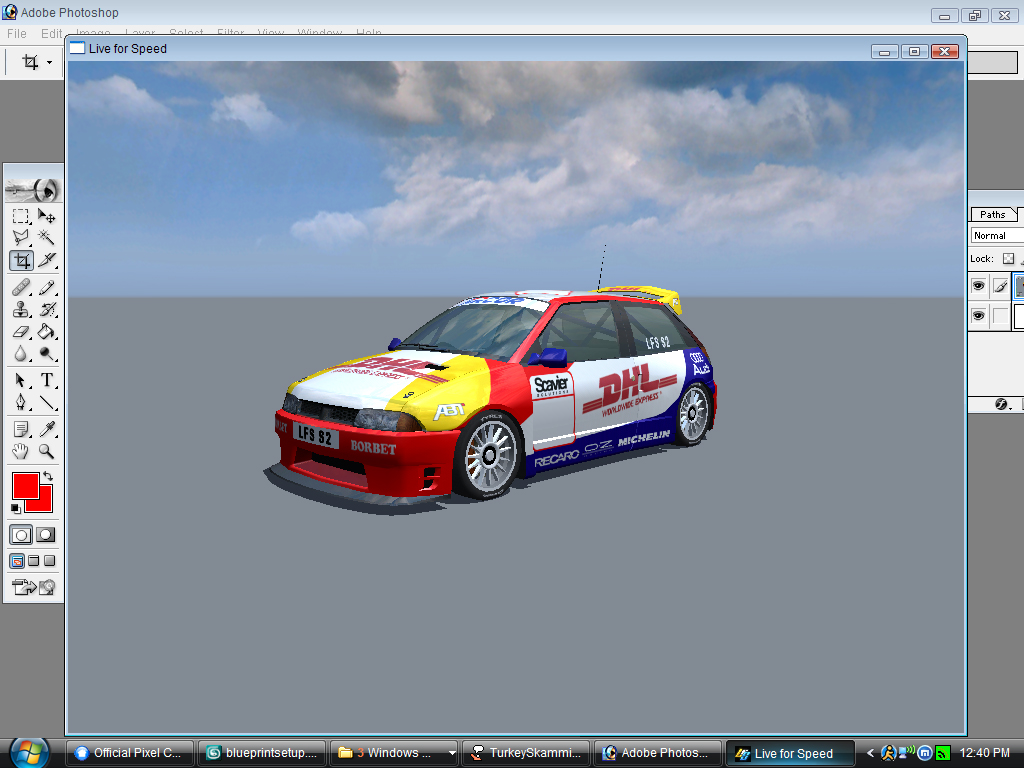The image size is (1024, 768).
Task: Select the Healing Brush tool
Action: tap(20, 287)
